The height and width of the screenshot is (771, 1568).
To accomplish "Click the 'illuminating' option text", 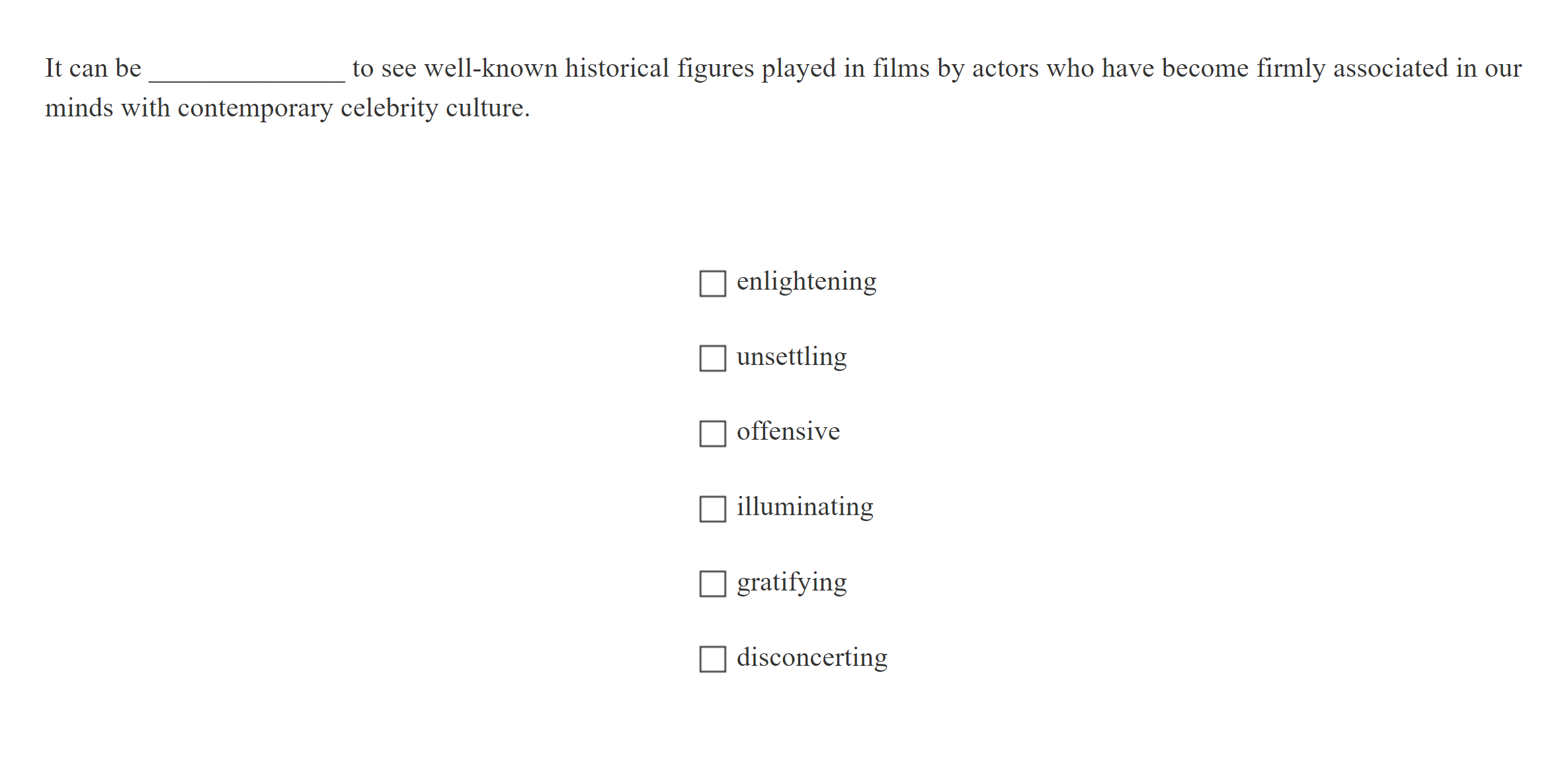I will pos(804,507).
